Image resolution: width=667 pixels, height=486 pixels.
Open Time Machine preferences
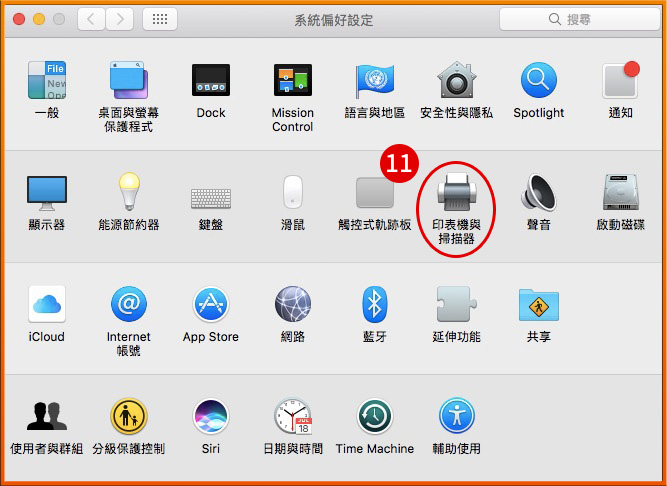coord(374,416)
